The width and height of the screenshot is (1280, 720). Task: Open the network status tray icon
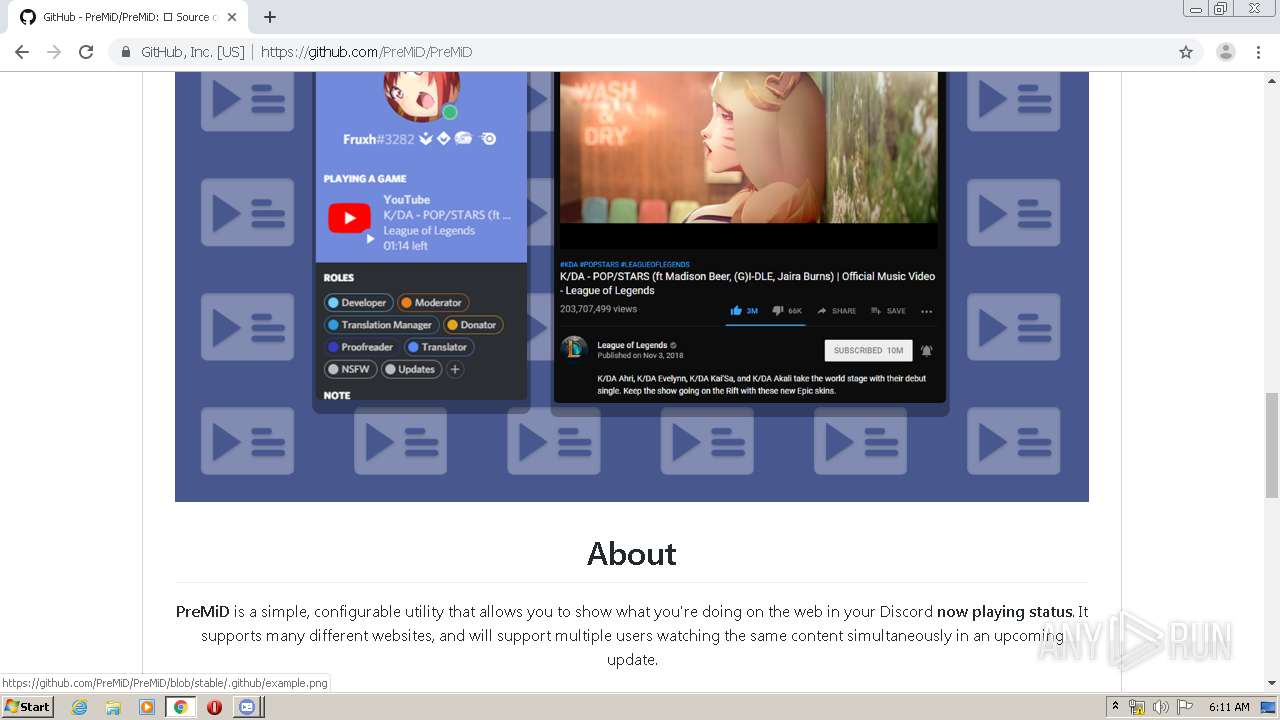[1137, 707]
